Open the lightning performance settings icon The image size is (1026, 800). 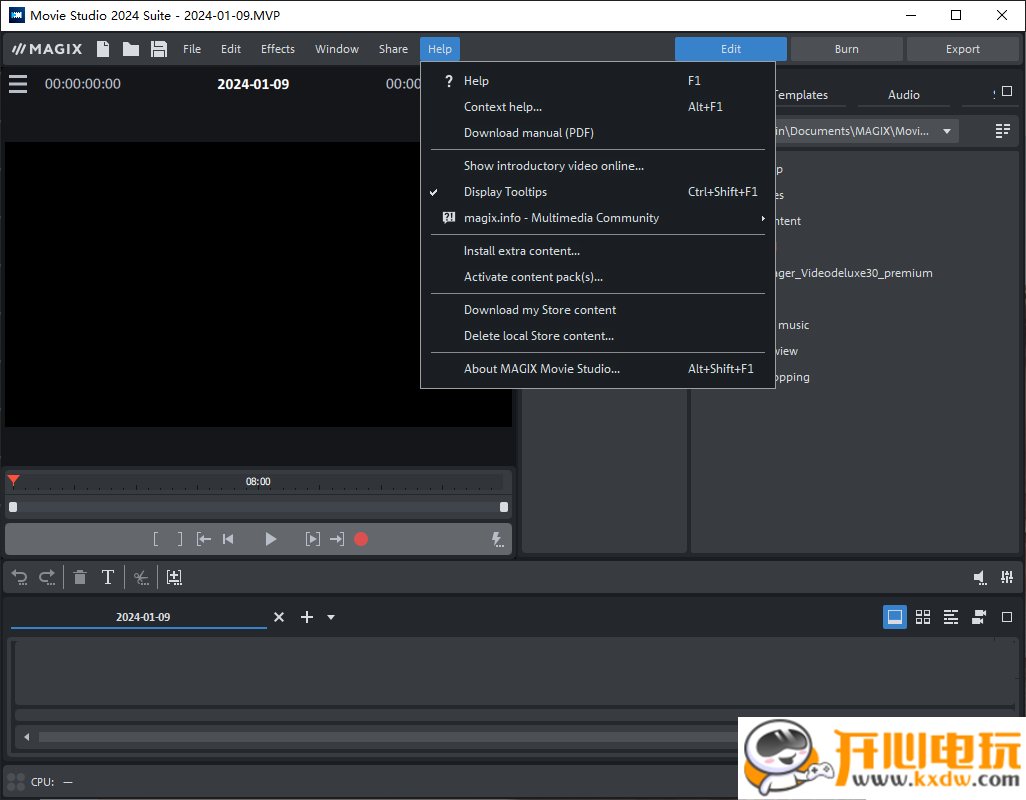(x=497, y=539)
